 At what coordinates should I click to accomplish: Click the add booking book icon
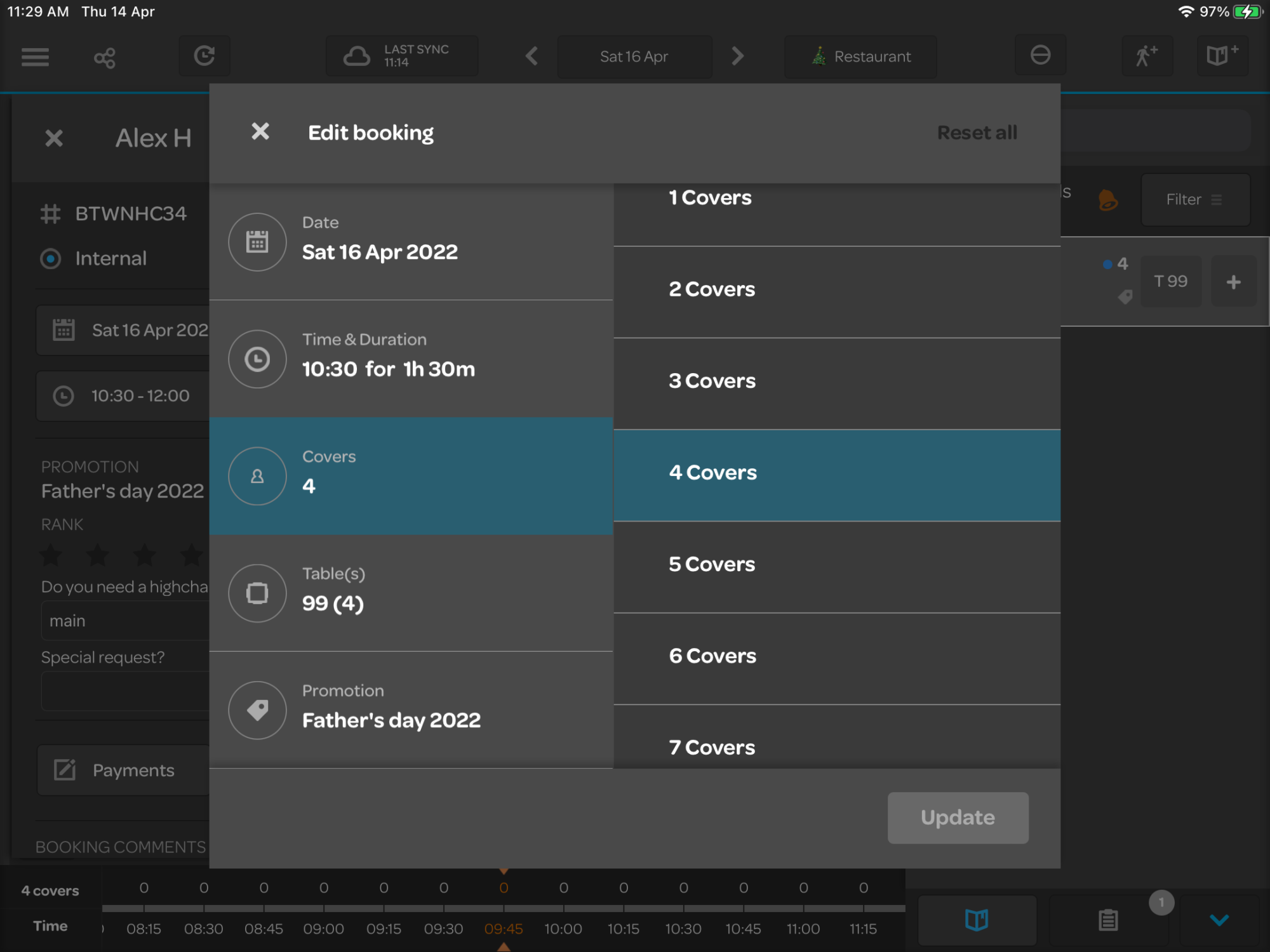pyautogui.click(x=1222, y=56)
